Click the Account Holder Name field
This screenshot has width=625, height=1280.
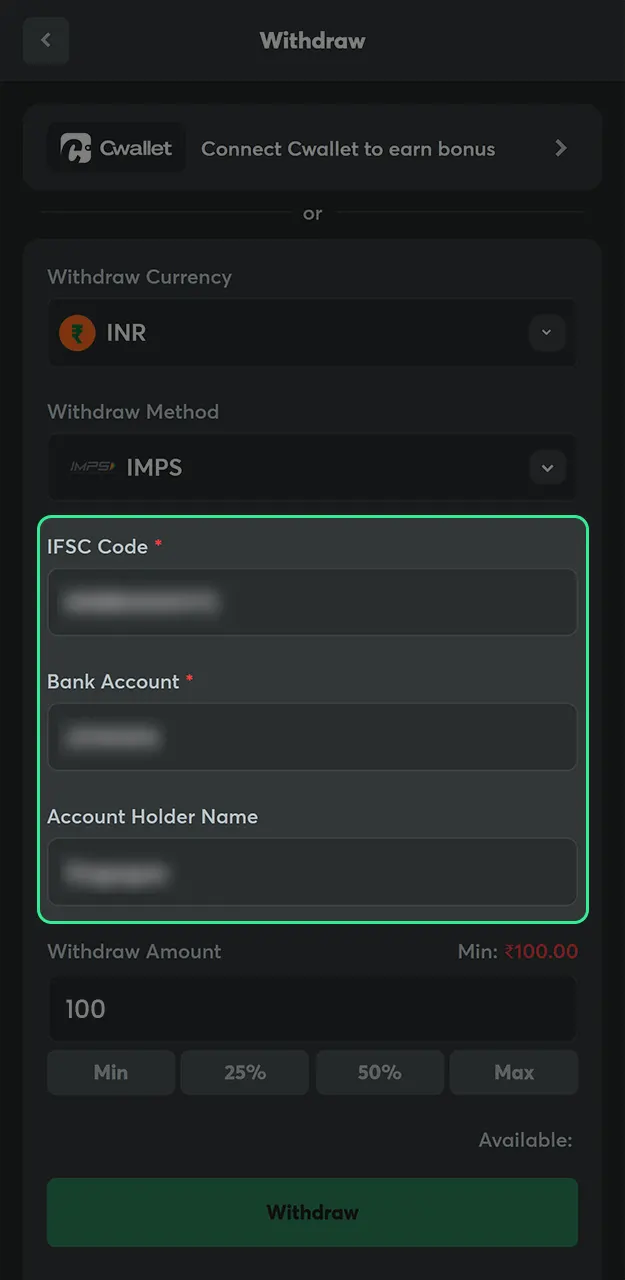pos(312,872)
